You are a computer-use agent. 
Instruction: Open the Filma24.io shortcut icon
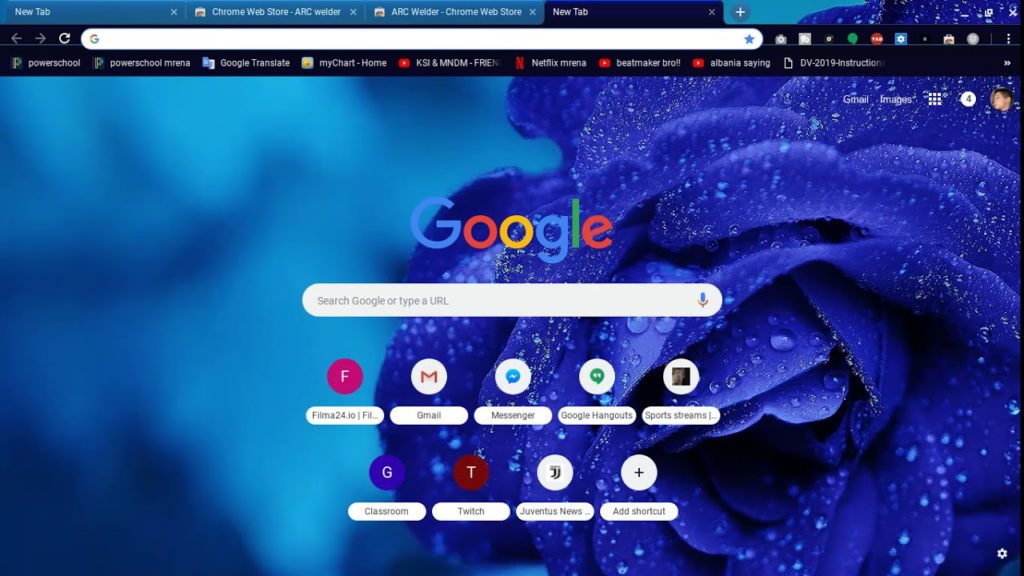(345, 376)
